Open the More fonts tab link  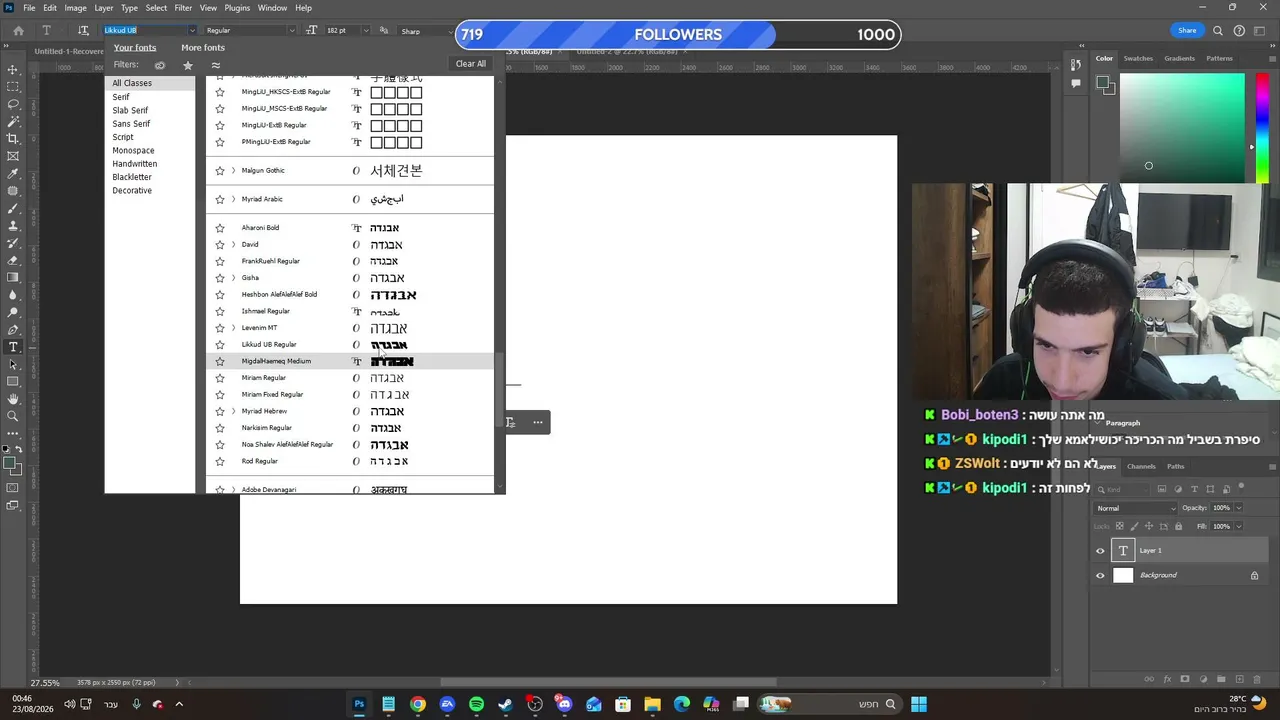tap(203, 48)
